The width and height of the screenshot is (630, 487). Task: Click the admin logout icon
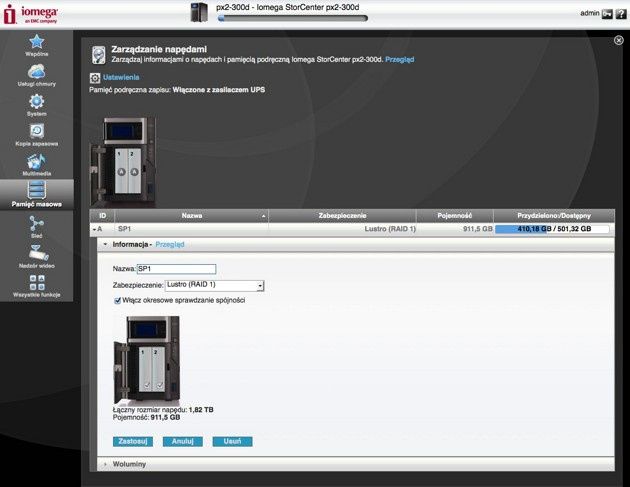pyautogui.click(x=607, y=14)
